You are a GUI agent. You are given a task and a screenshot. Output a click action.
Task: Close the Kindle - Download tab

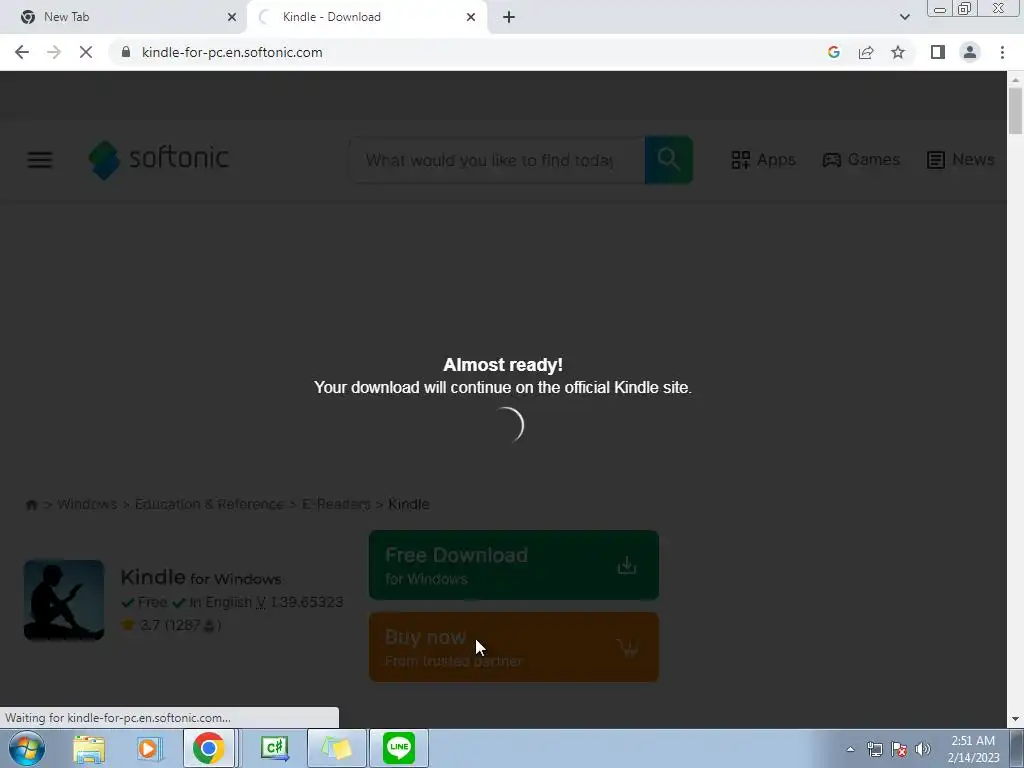pos(471,17)
